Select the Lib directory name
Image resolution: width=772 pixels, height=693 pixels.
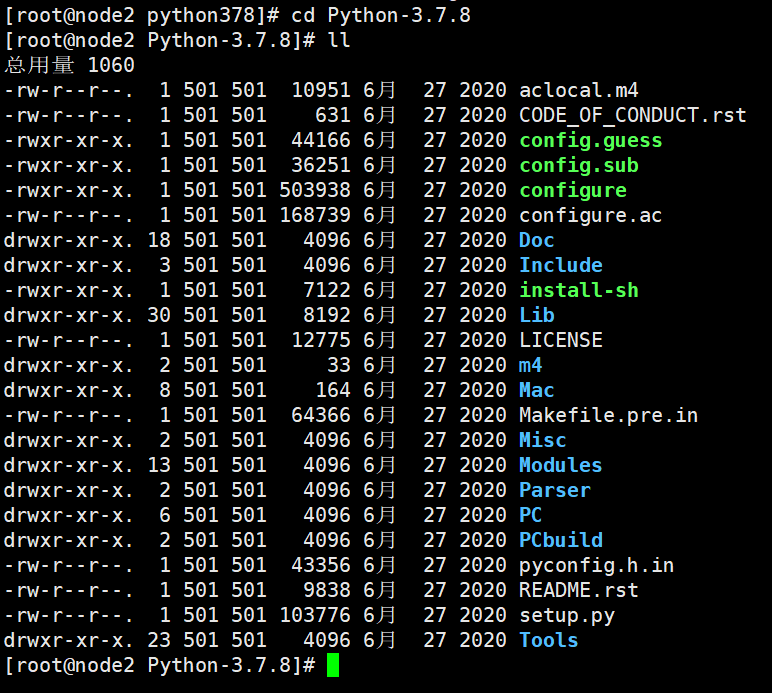[x=537, y=315]
